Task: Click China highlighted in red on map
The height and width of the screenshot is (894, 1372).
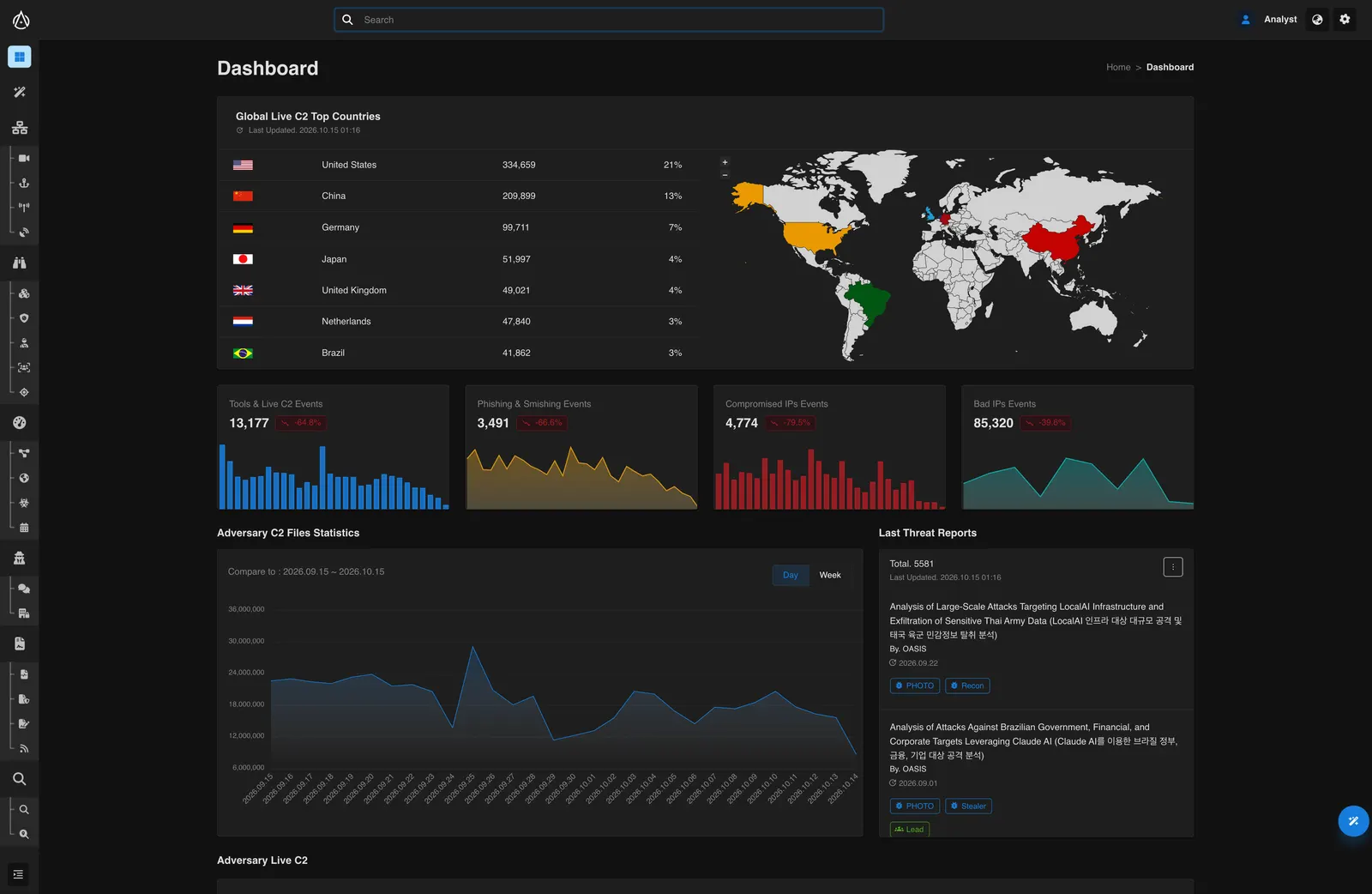Action: click(x=1059, y=241)
